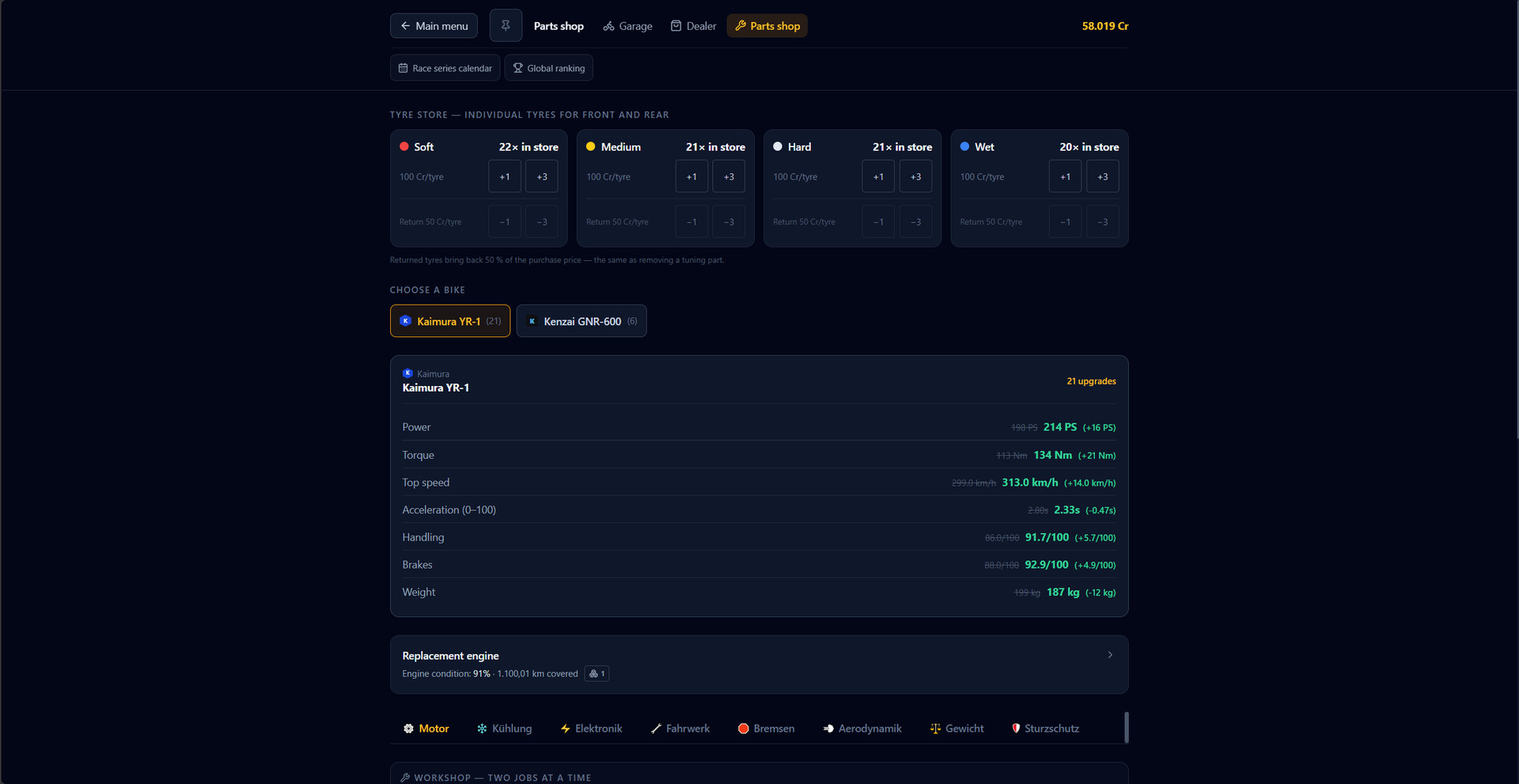Screen dimensions: 1519x784
Task: Switch to the Sturzschutz category tab
Action: (x=1045, y=729)
